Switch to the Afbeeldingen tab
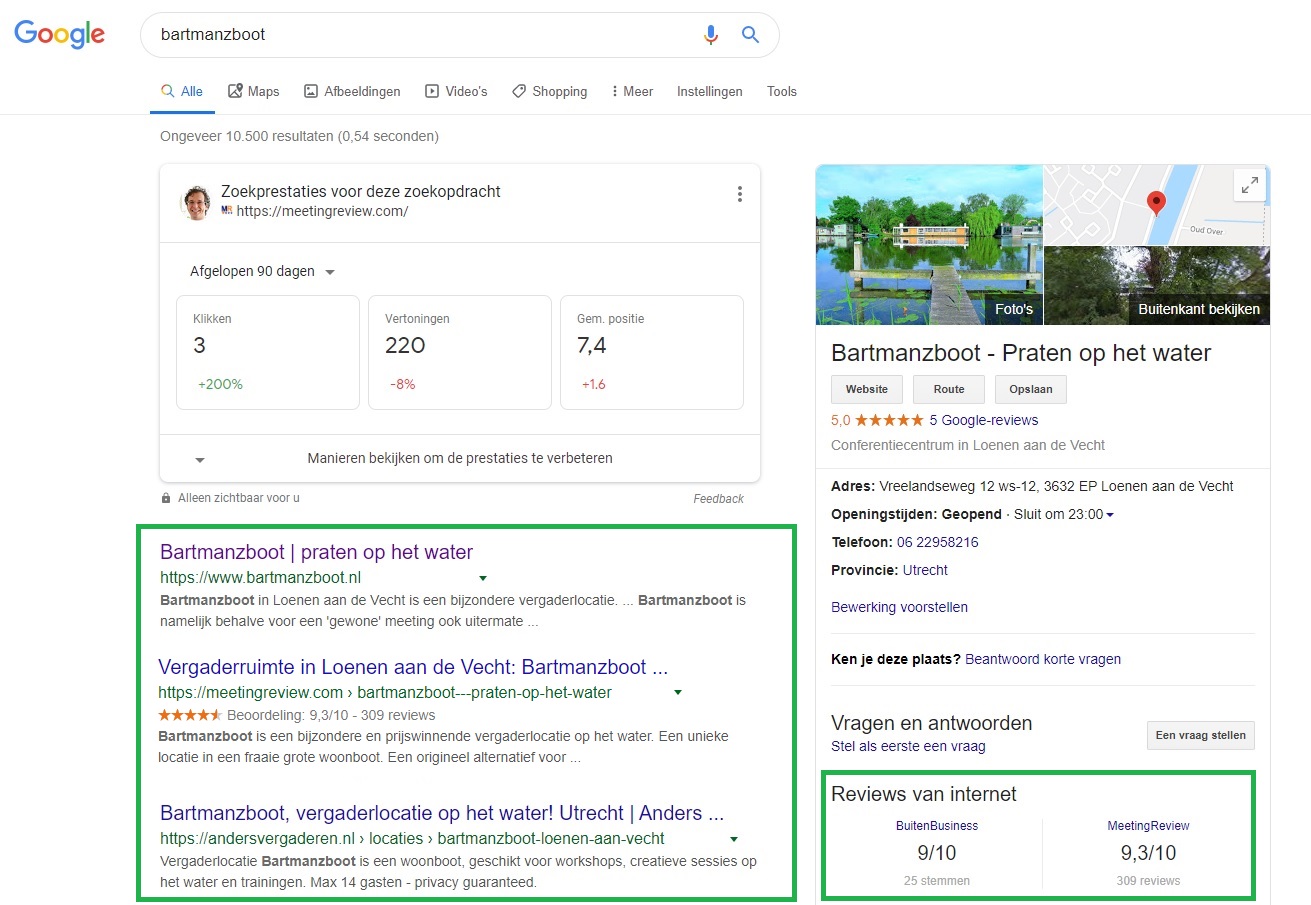This screenshot has height=905, width=1311. pyautogui.click(x=352, y=91)
